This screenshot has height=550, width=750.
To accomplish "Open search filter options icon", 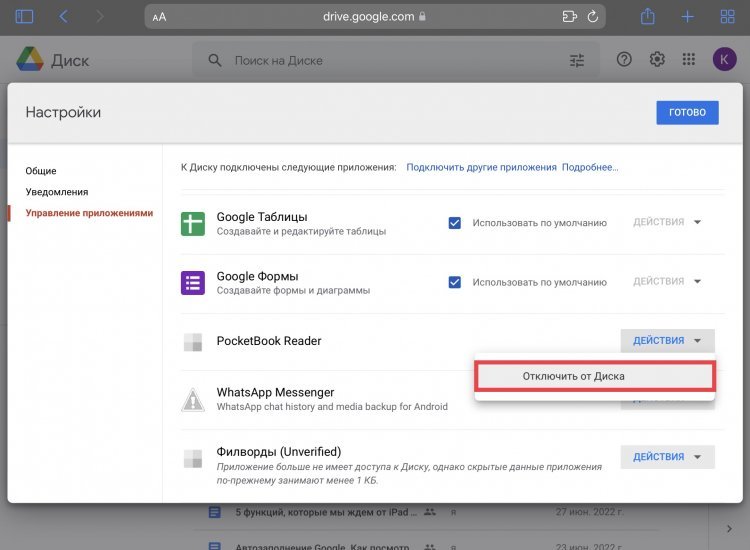I will coord(577,60).
